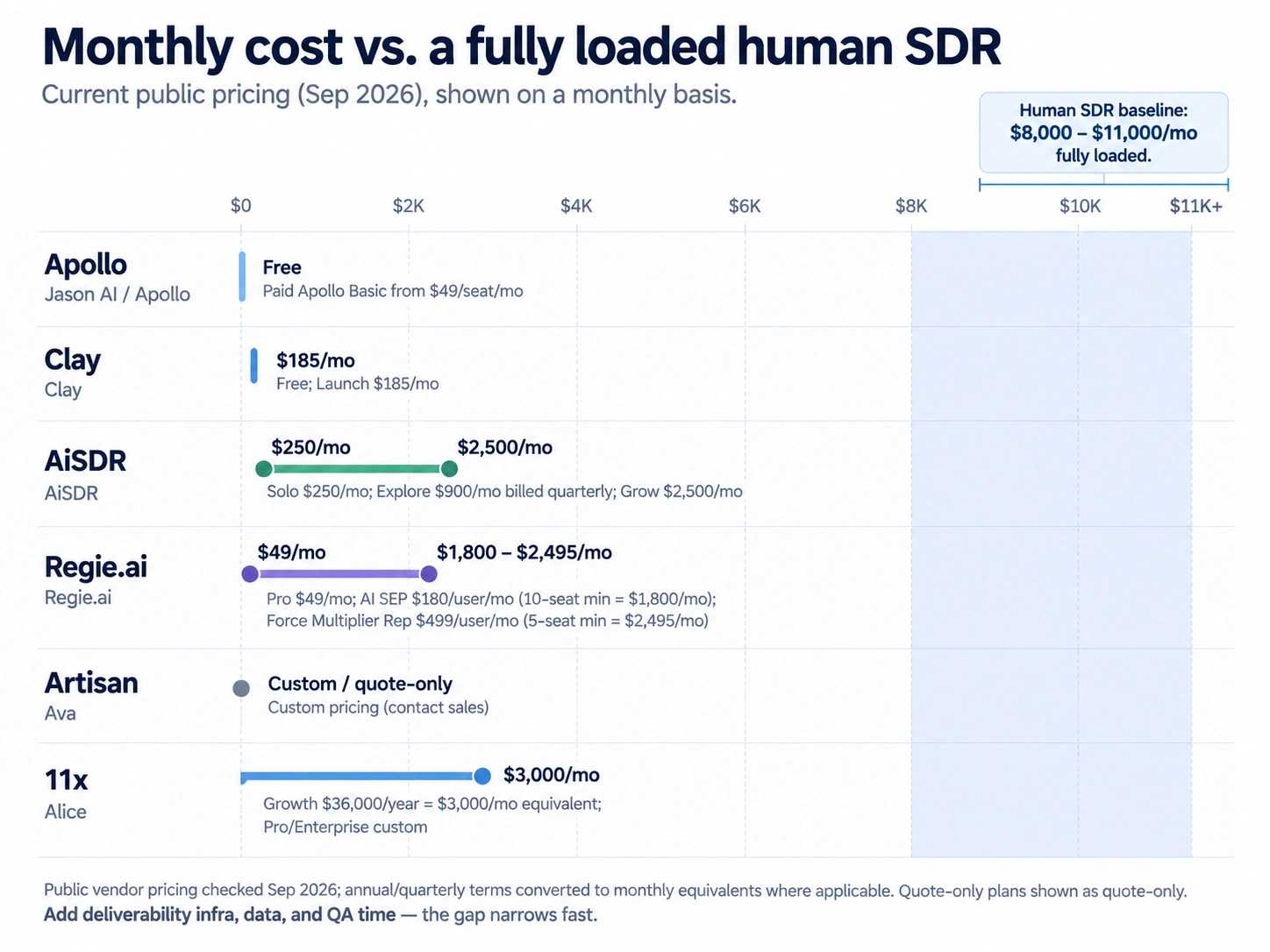Click 11x's blue bar end dot
This screenshot has width=1270, height=952.
tap(482, 776)
